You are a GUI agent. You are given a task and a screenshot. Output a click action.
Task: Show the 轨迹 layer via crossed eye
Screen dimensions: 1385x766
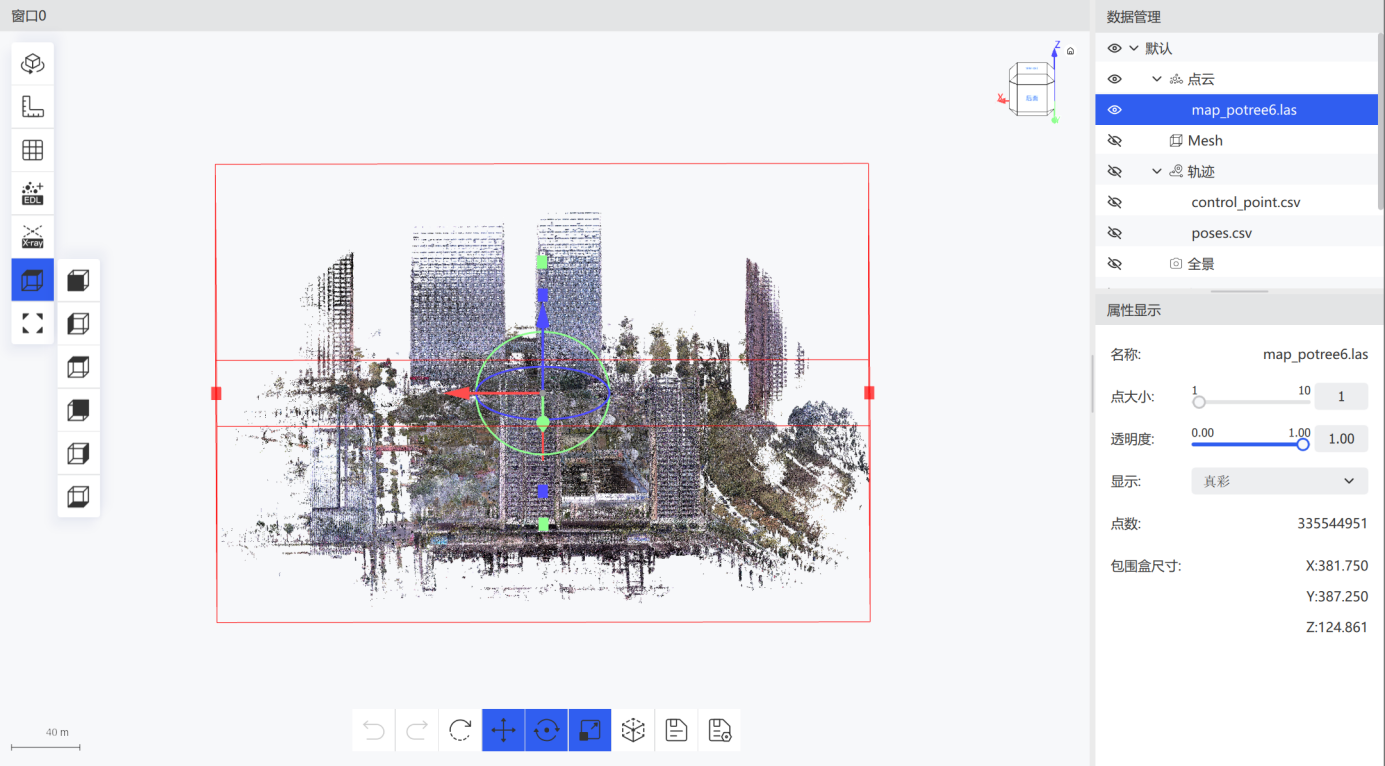point(1115,172)
